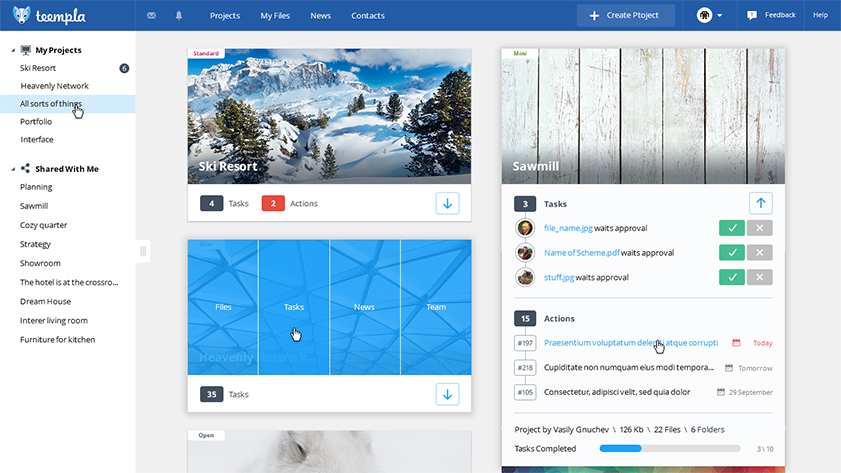Expand Ski Resort card with down arrow
This screenshot has height=473, width=841.
click(x=447, y=203)
